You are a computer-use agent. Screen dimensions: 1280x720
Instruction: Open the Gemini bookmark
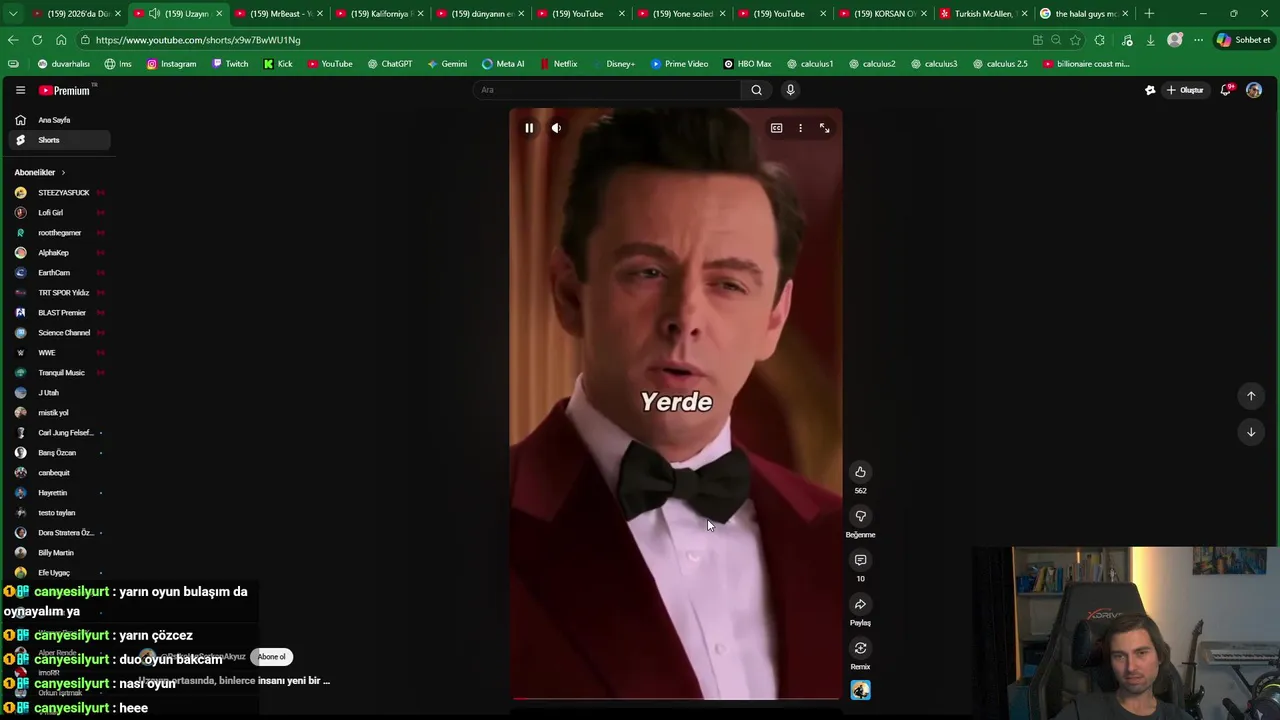pos(447,64)
